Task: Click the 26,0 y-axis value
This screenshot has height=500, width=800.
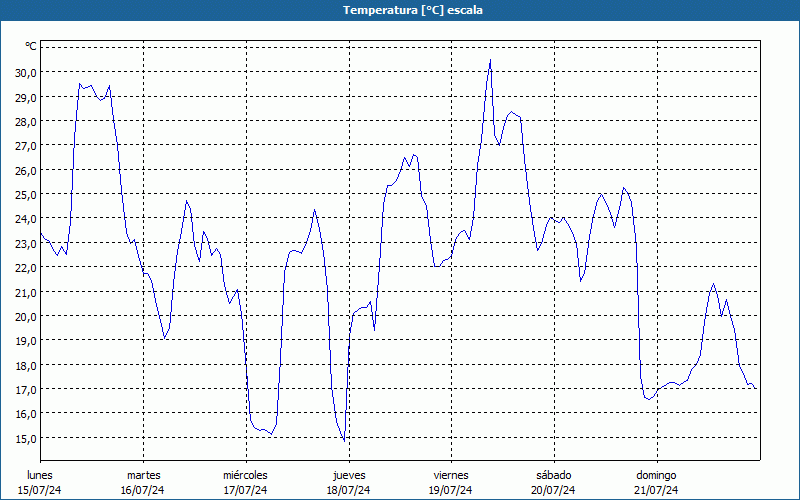Action: point(26,170)
